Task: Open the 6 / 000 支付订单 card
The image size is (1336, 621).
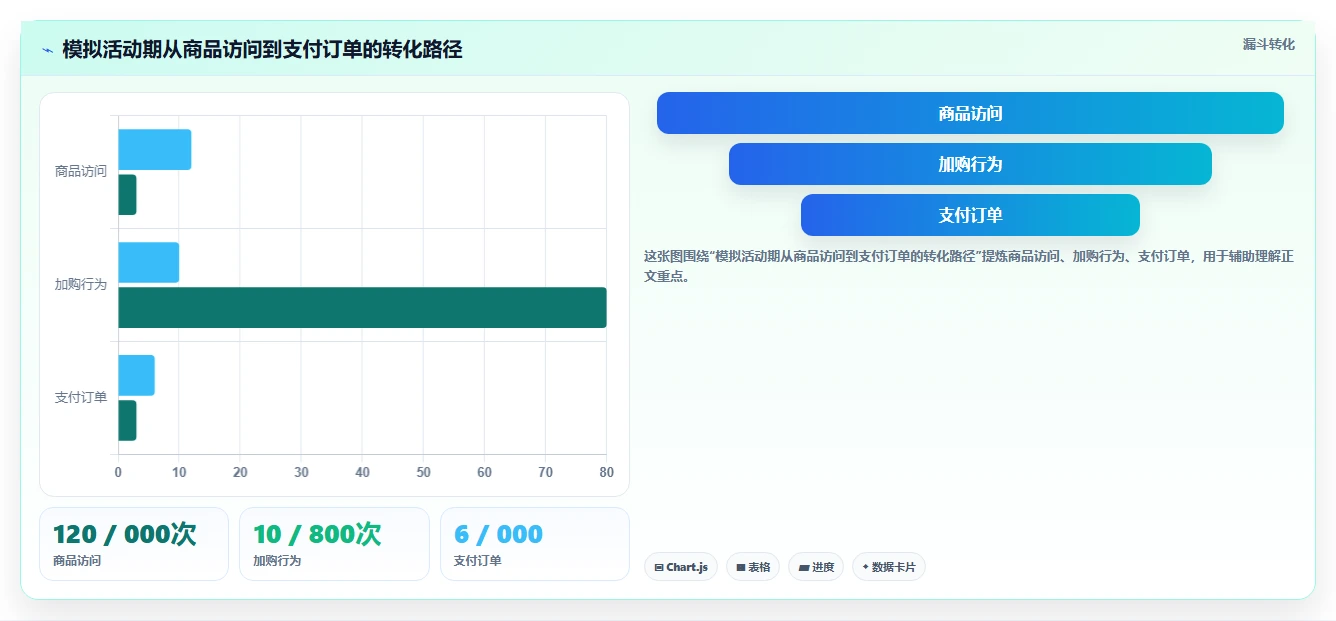Action: click(x=535, y=544)
